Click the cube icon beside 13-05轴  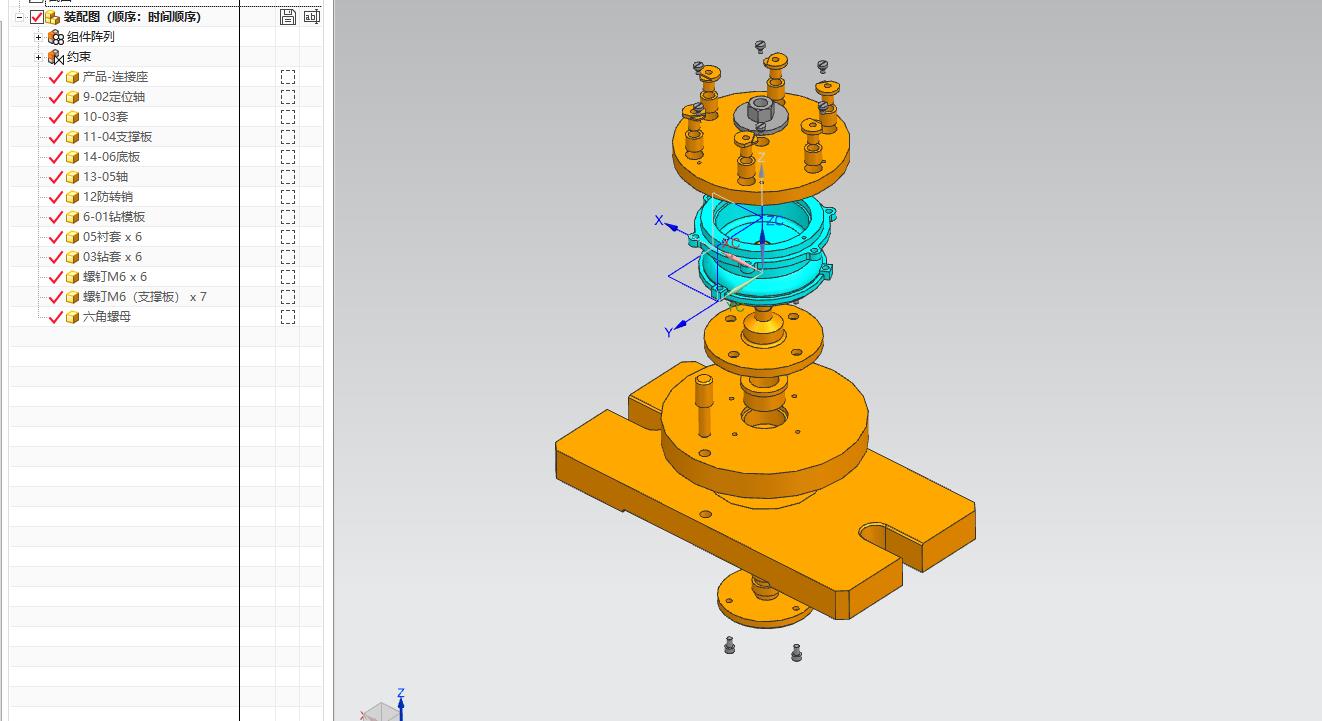tap(72, 177)
